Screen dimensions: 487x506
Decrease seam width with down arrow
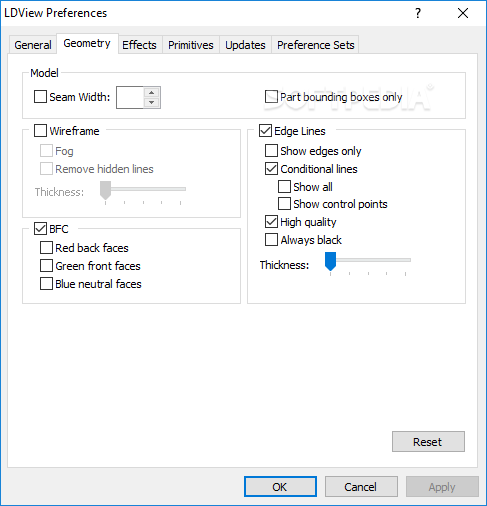coord(152,102)
